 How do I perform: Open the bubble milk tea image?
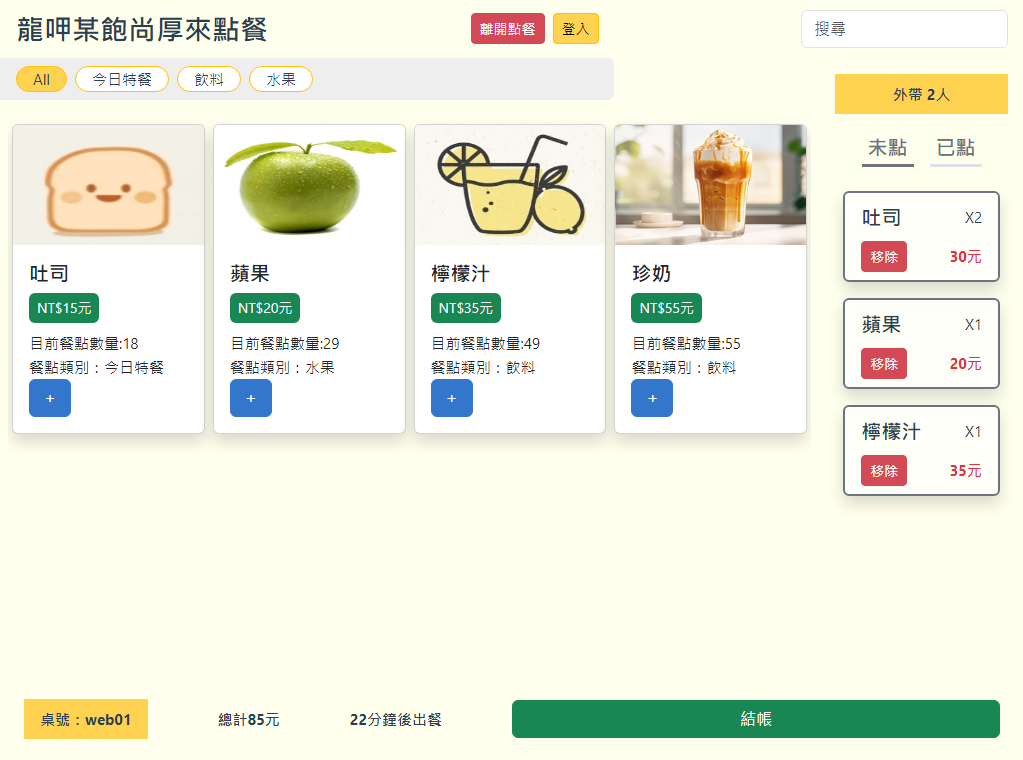(x=710, y=185)
